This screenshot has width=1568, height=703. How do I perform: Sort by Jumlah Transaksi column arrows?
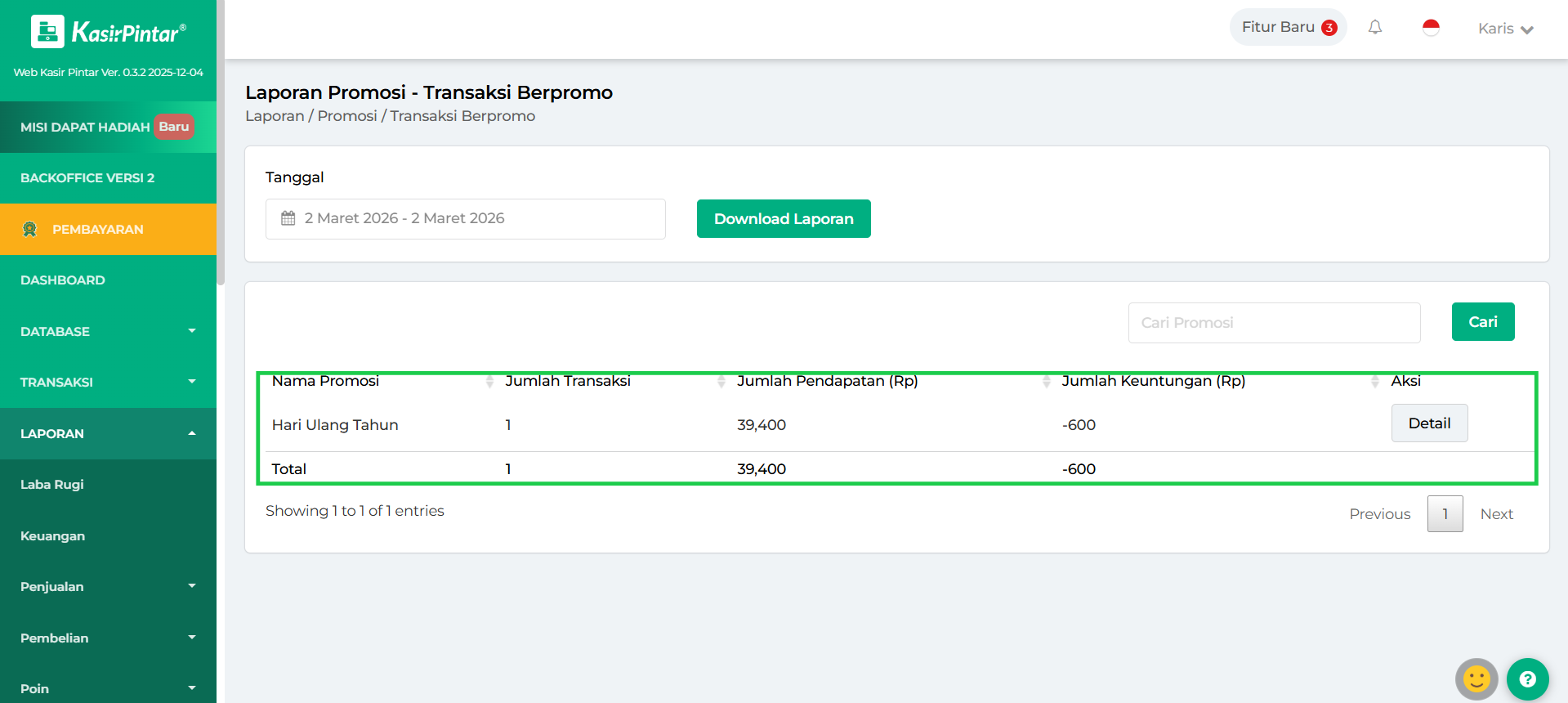click(x=721, y=382)
